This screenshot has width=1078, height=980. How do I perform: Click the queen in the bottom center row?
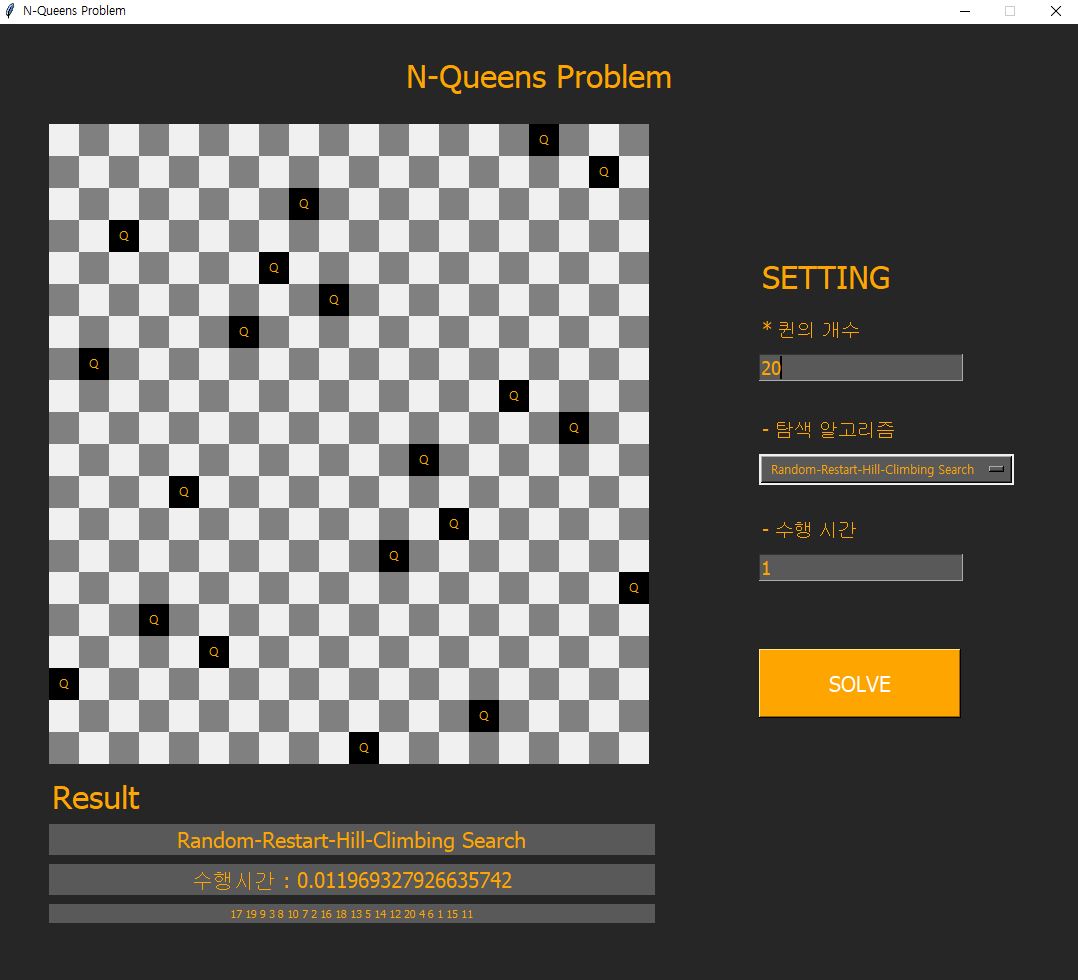(364, 748)
